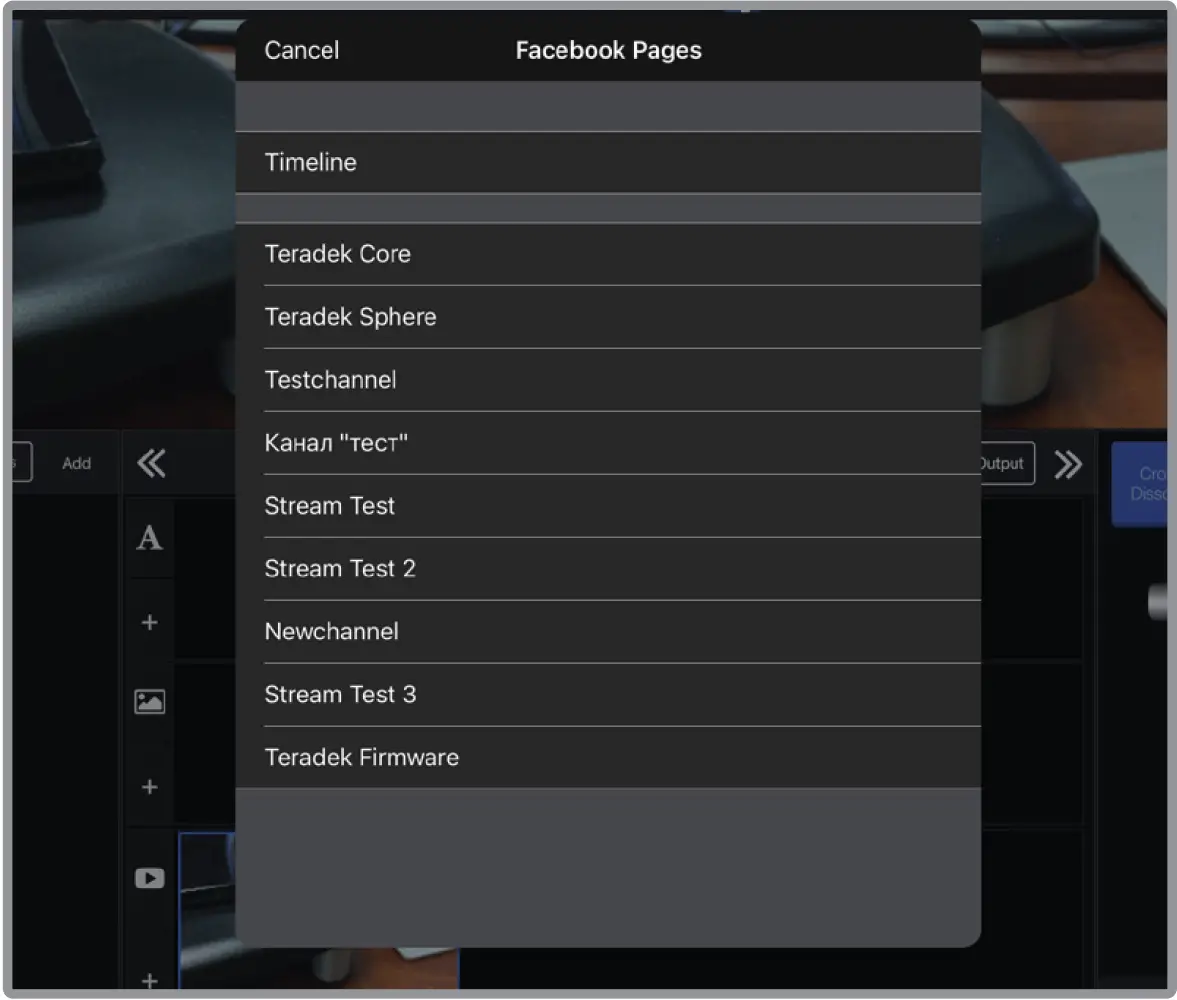Click the Add button in toolbar
Viewport: 1177px width, 1000px height.
[x=77, y=463]
